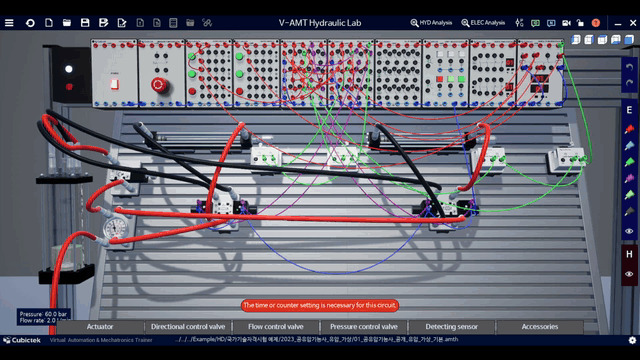The image size is (640, 360).
Task: Click the second greyed document export icon
Action: (157, 23)
